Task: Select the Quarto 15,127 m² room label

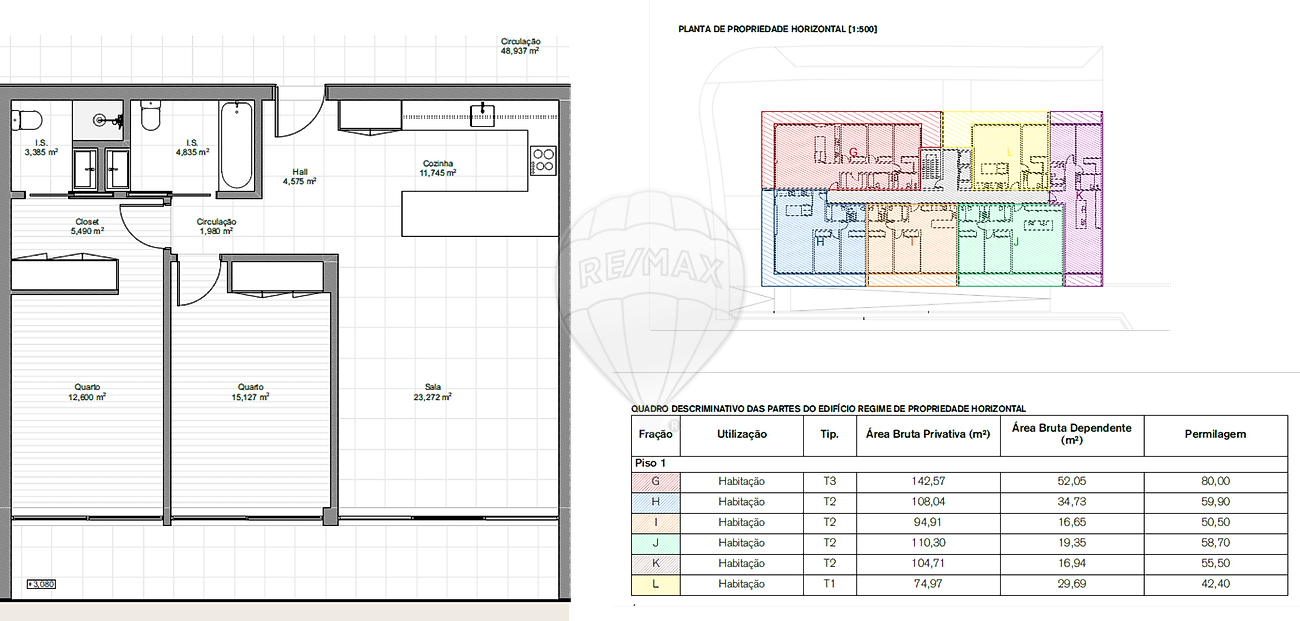Action: (250, 392)
